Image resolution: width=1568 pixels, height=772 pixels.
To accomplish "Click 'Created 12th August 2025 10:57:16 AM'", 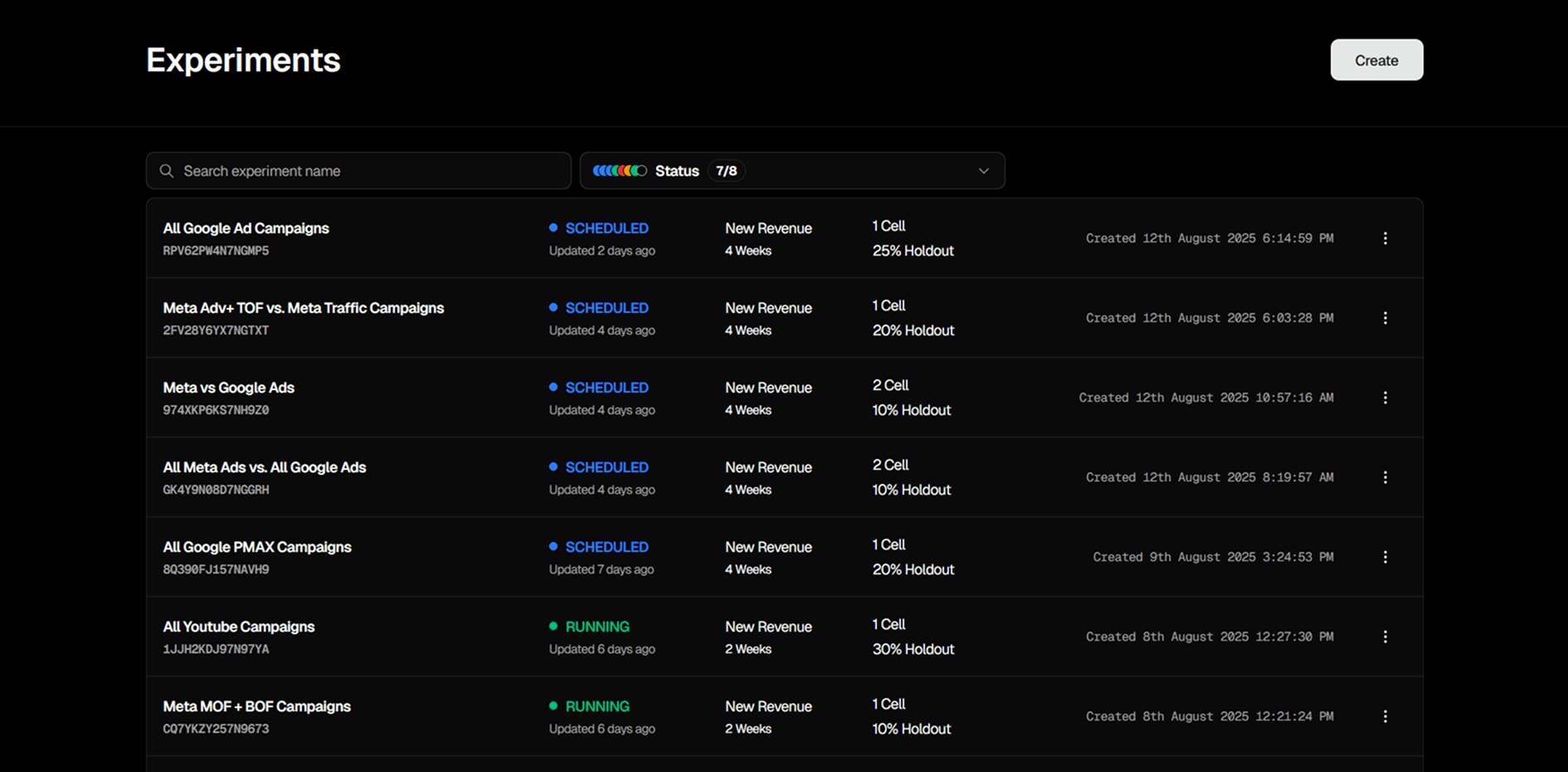I will pos(1206,398).
